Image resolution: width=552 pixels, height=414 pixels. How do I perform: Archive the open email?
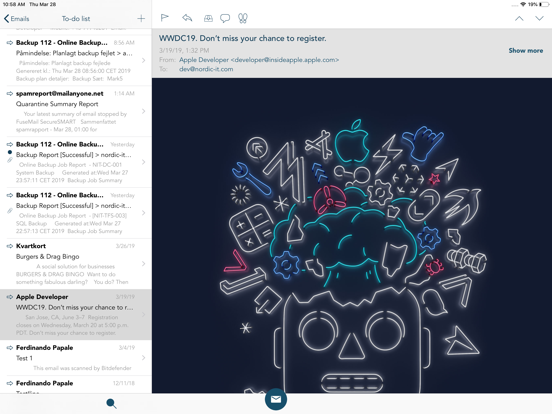click(208, 18)
